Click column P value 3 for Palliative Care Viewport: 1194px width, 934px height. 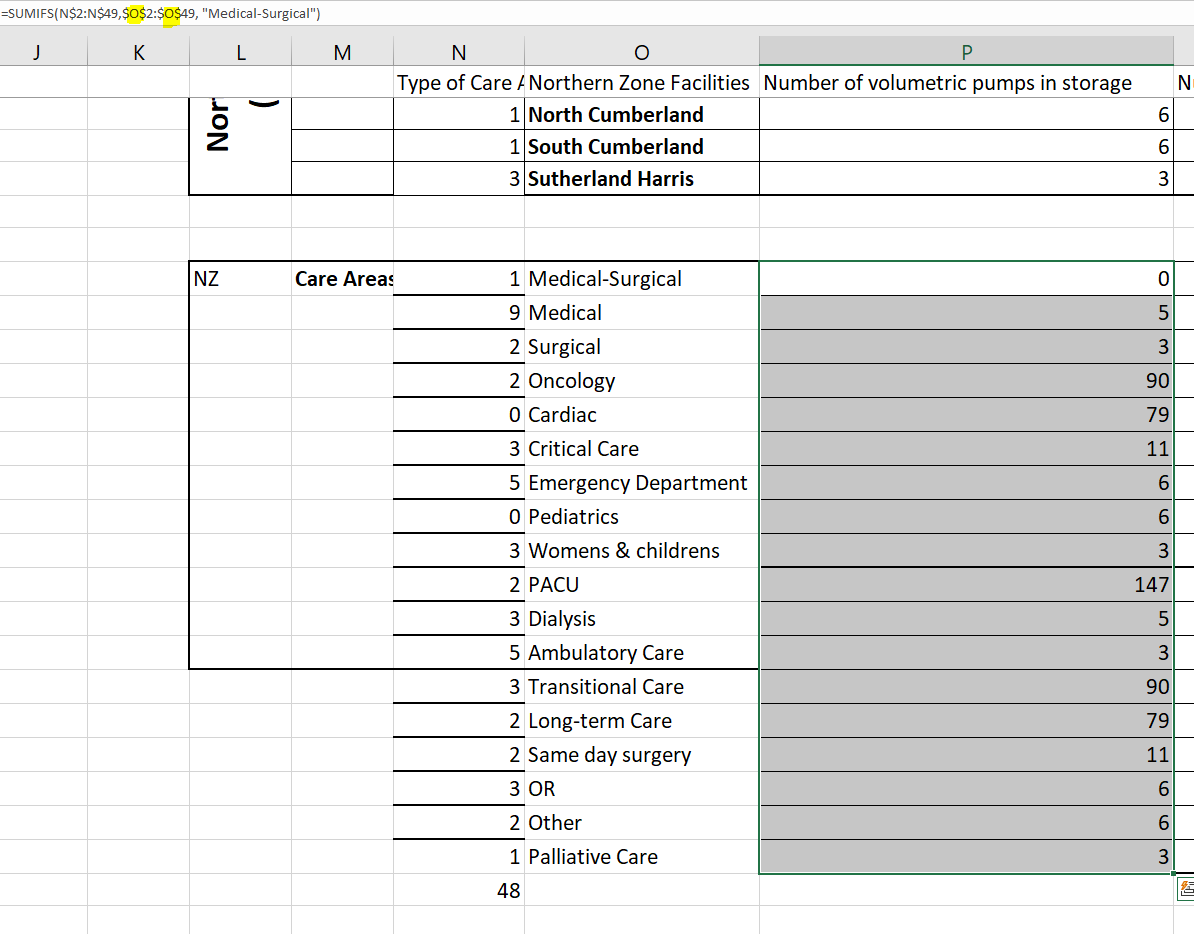[966, 856]
